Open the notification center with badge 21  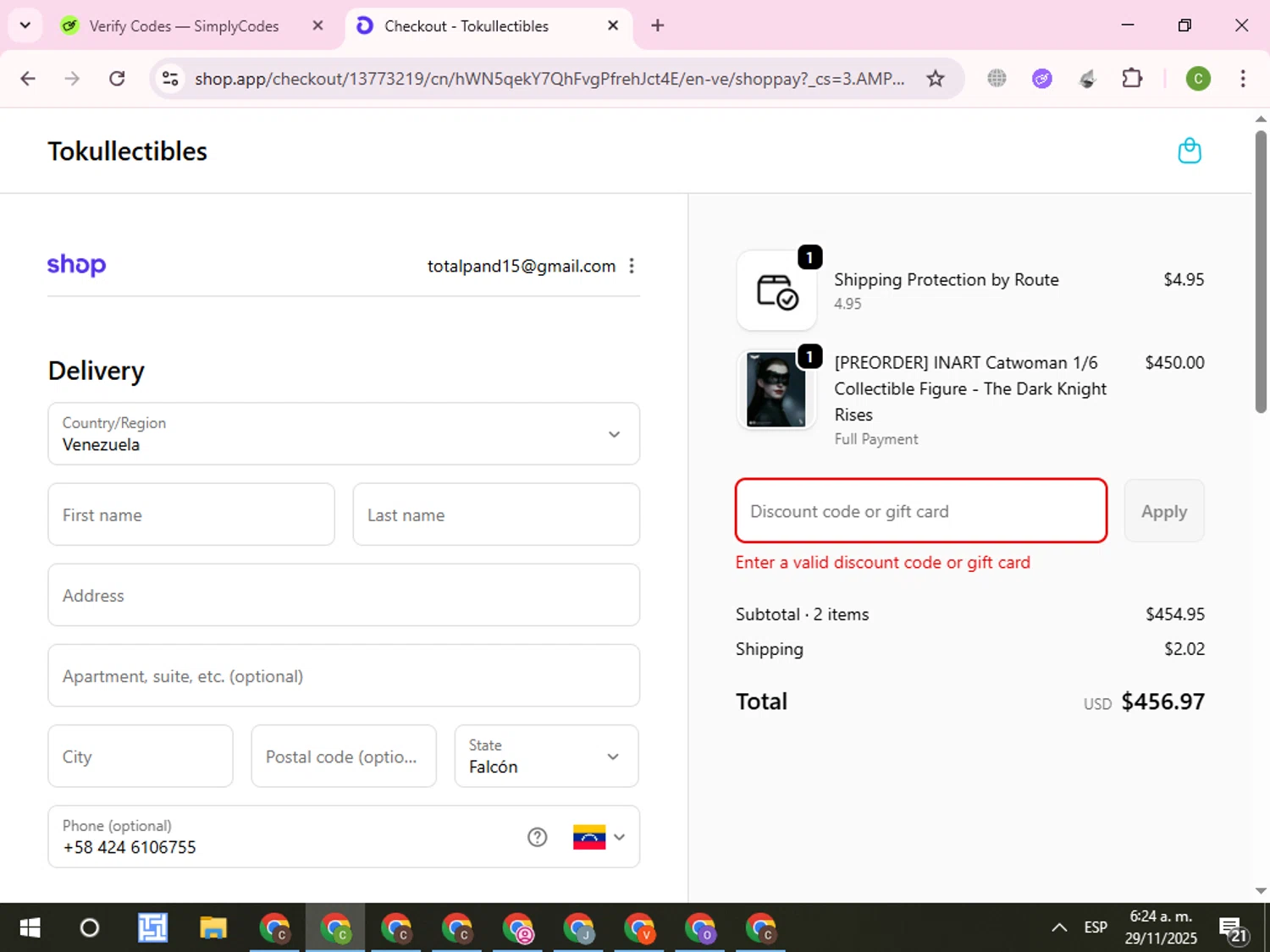pos(1234,929)
